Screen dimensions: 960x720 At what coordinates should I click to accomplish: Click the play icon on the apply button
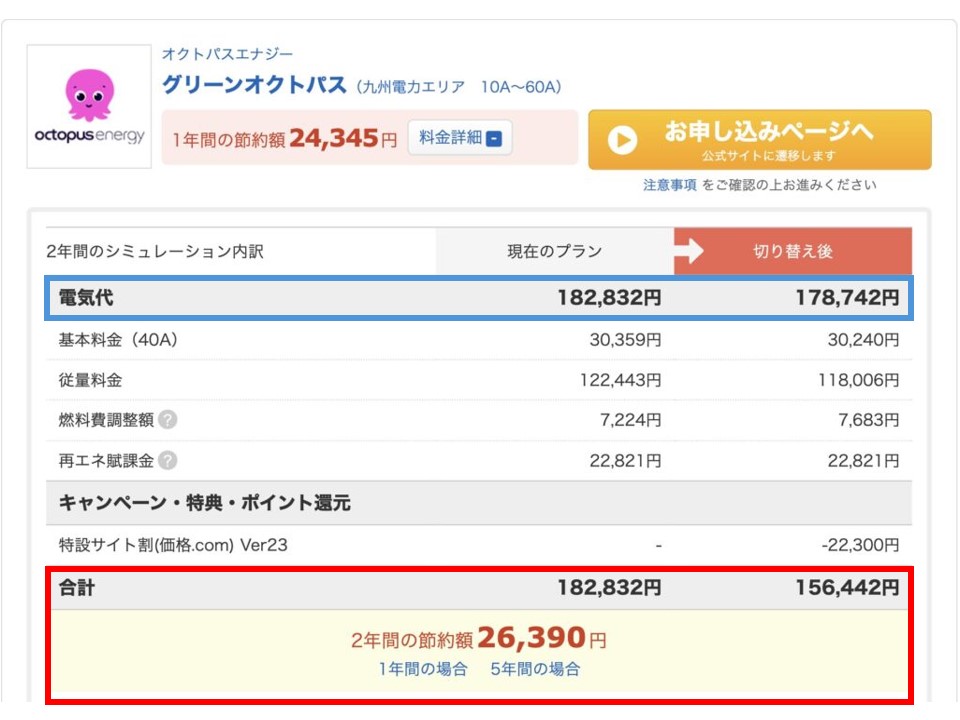point(622,140)
